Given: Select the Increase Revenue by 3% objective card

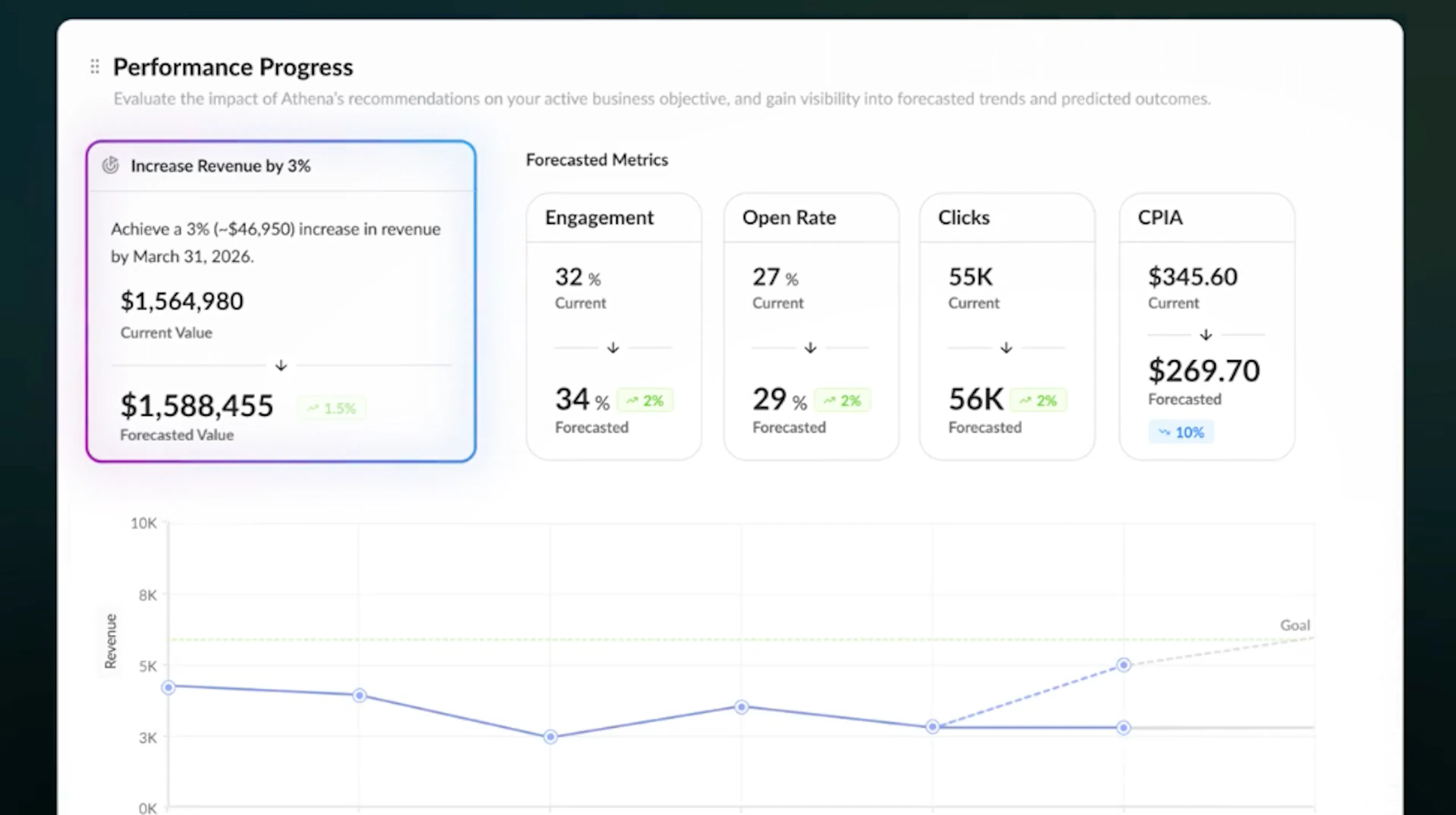Looking at the screenshot, I should (281, 301).
